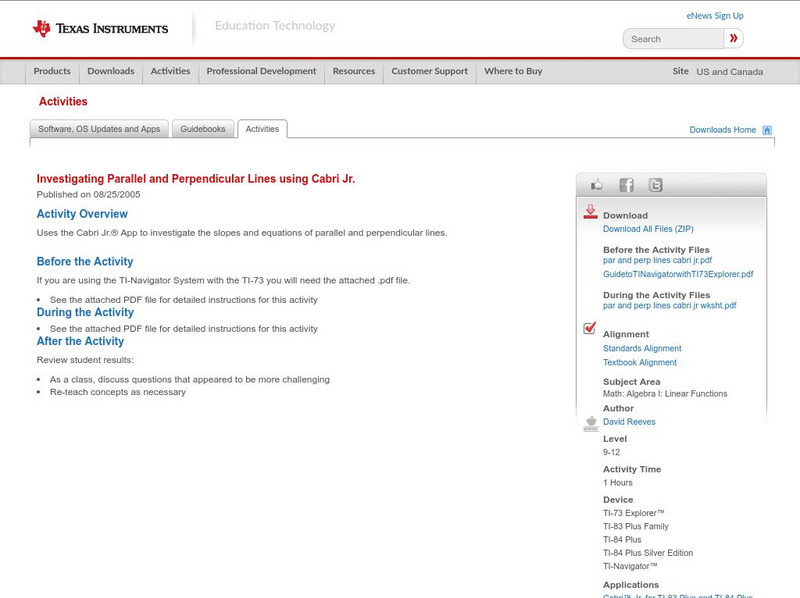Download All Files (ZIP)

coord(648,229)
